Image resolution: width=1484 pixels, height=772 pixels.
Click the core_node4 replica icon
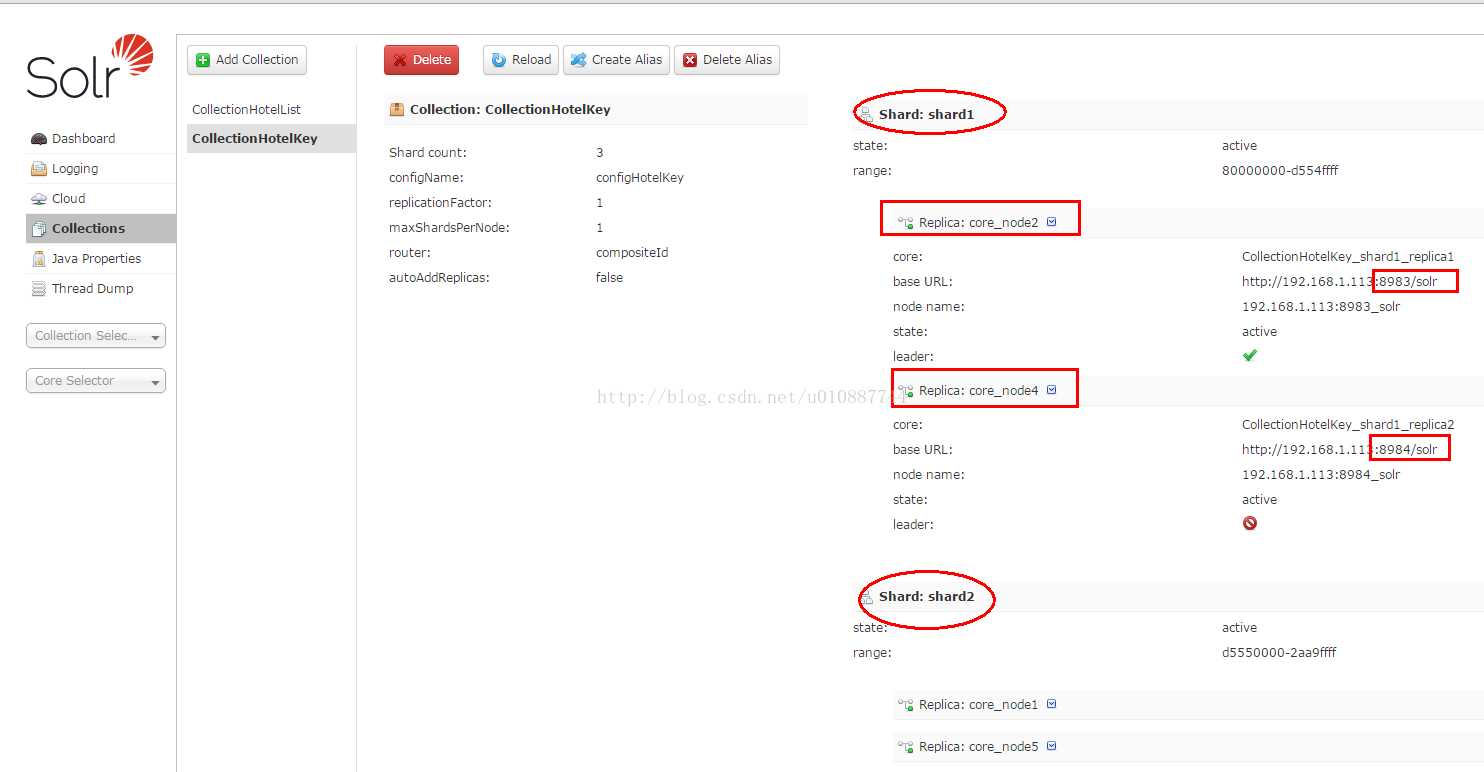pos(906,391)
